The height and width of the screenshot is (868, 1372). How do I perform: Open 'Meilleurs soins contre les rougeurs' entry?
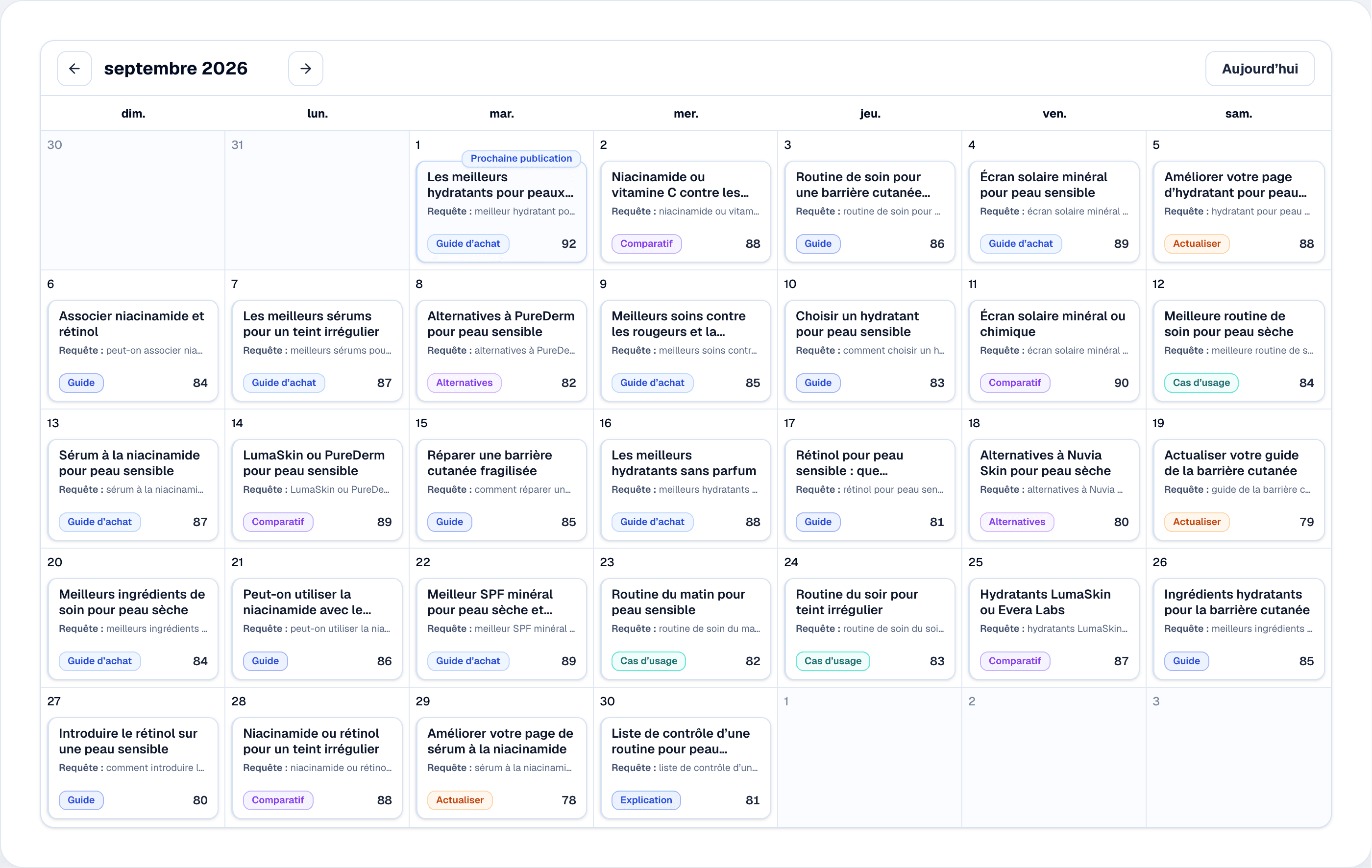[686, 350]
